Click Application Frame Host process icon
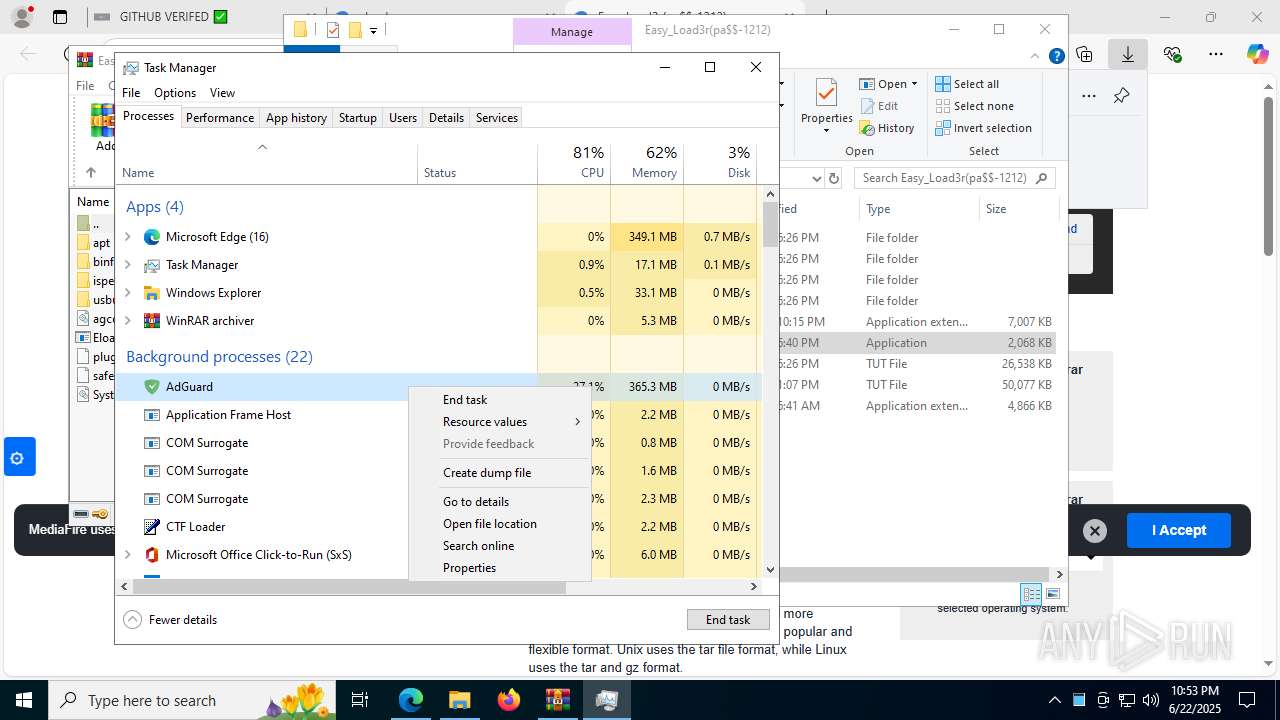 click(x=152, y=415)
